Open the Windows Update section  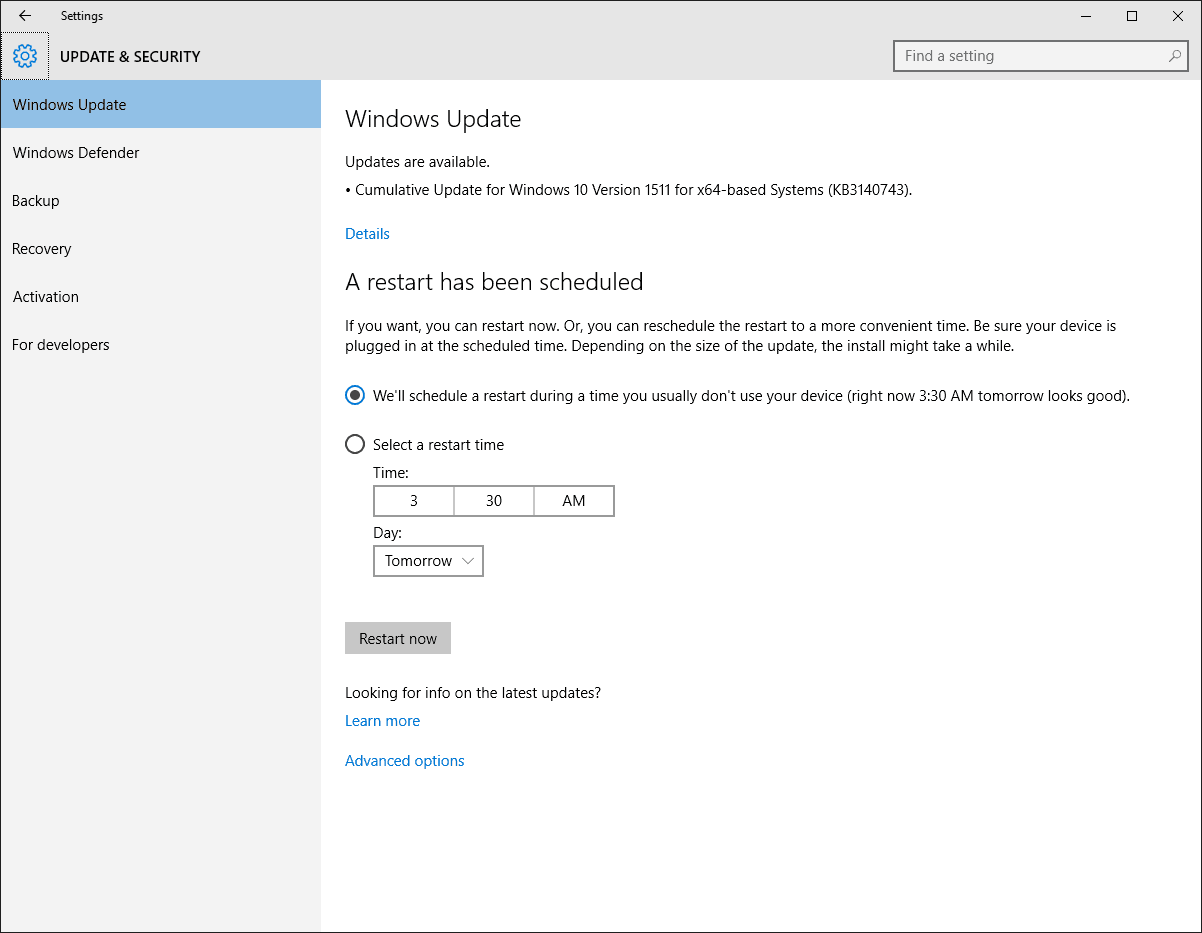point(161,104)
